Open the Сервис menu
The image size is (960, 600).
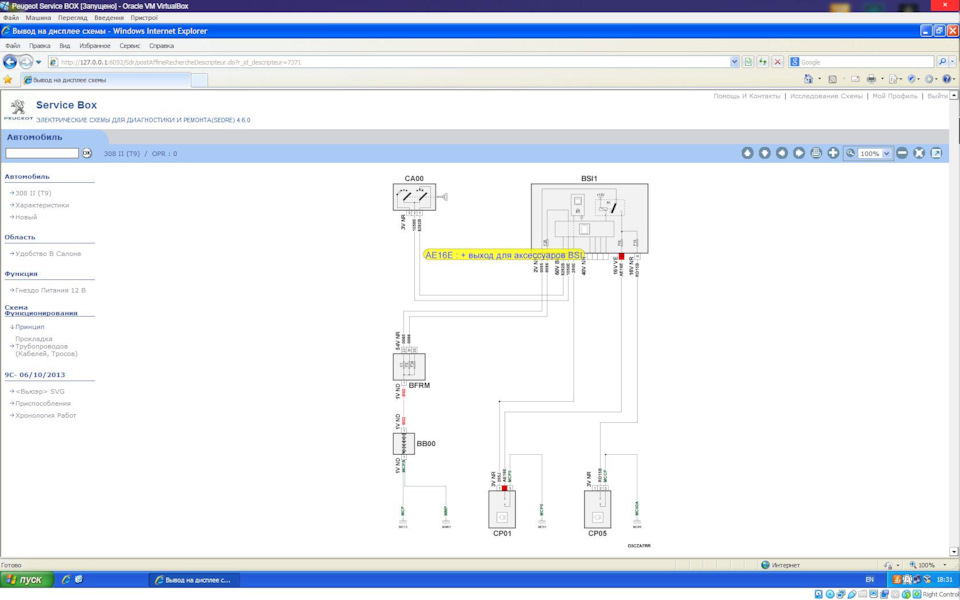click(130, 46)
